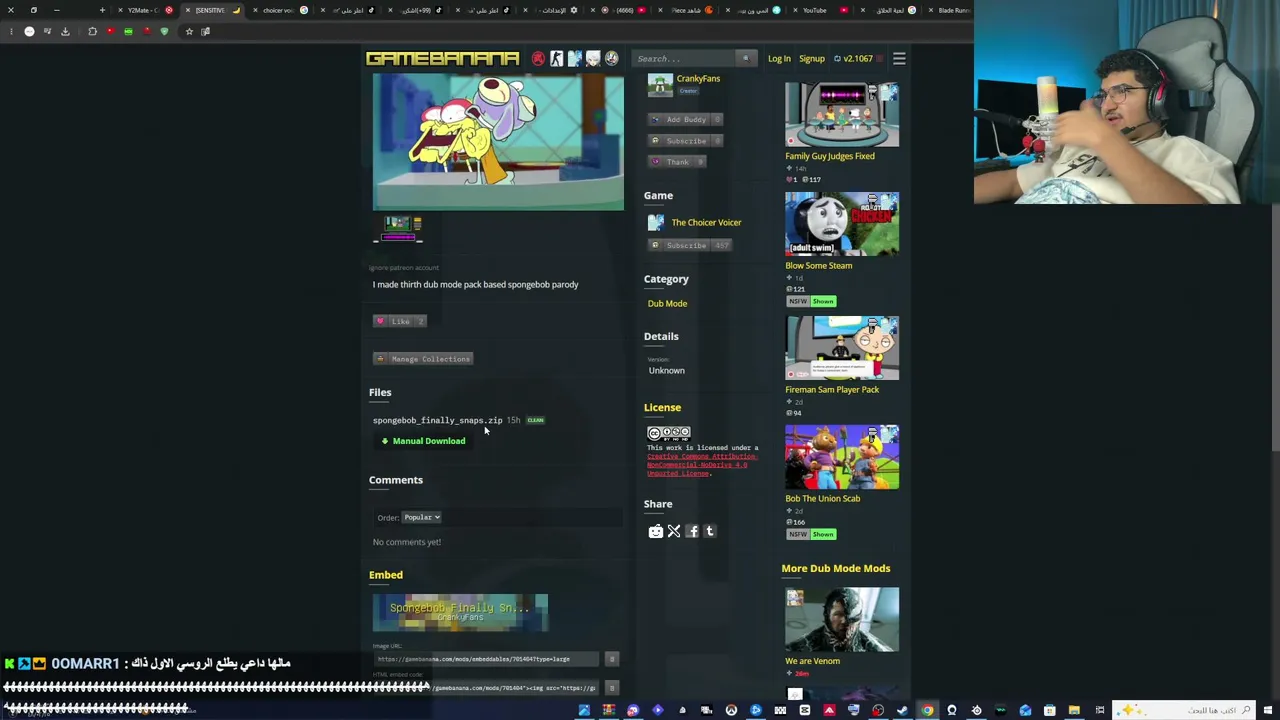This screenshot has width=1280, height=720.
Task: Copy the embed image URL
Action: click(x=612, y=659)
